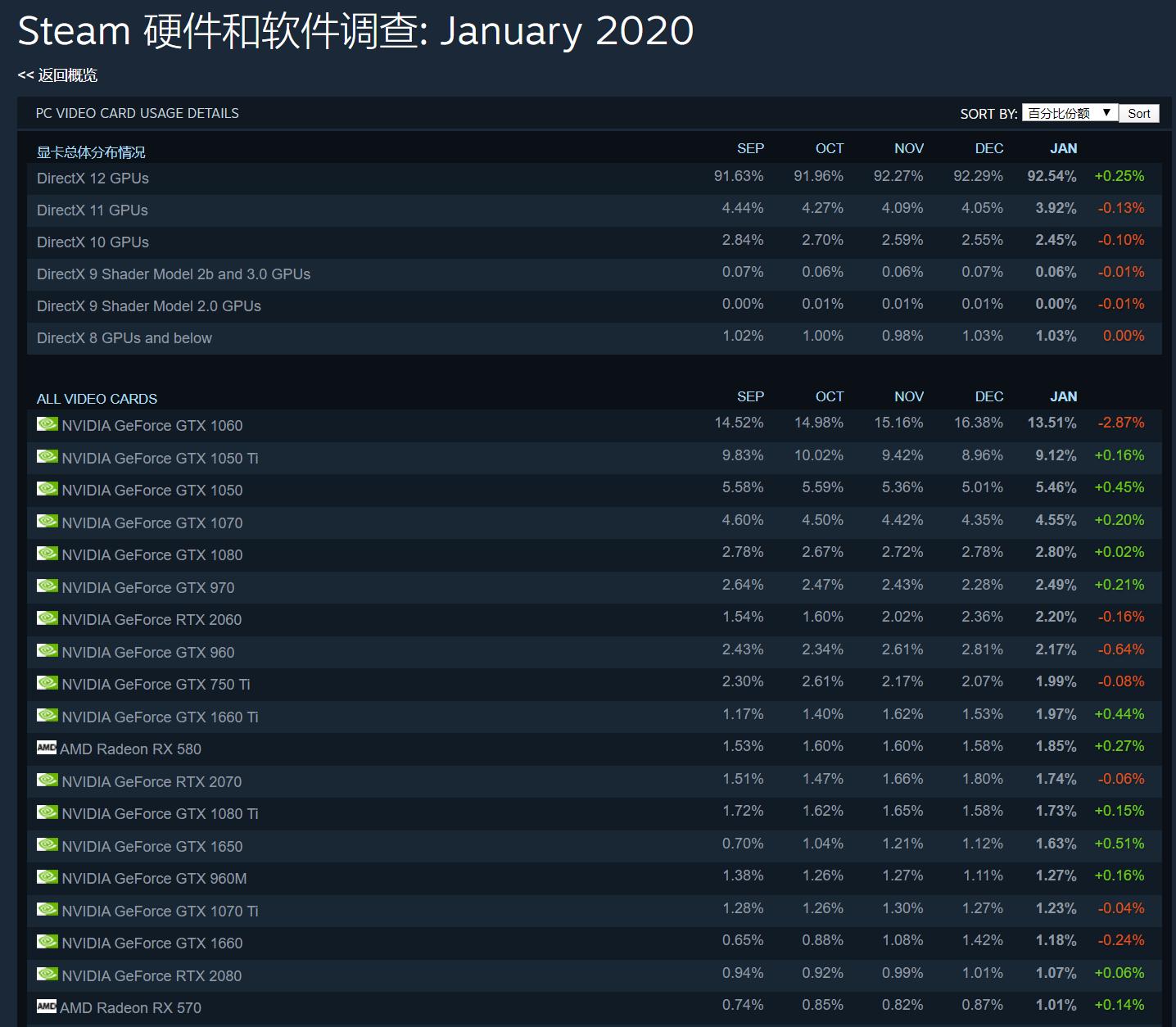
Task: Click the NVIDIA icon beside GeForce GTX 1060
Action: 47,423
